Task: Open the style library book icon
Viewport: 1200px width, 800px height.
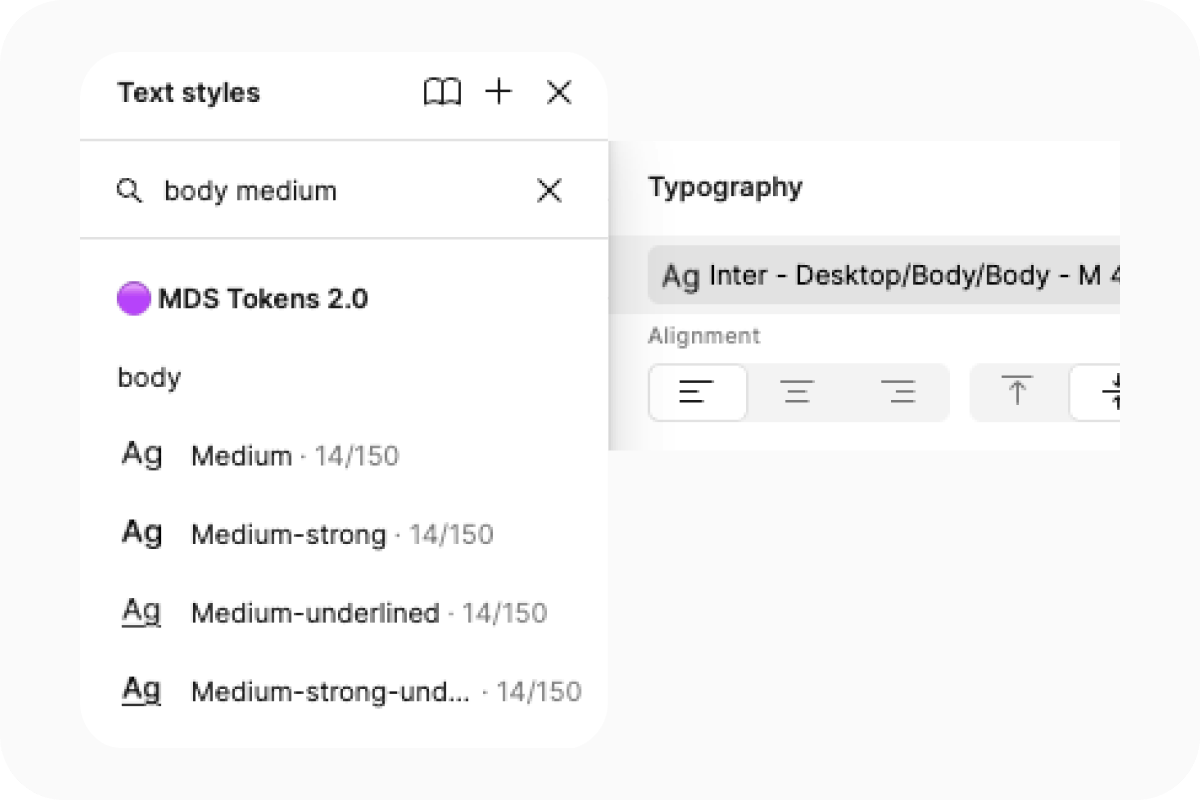Action: pos(444,92)
